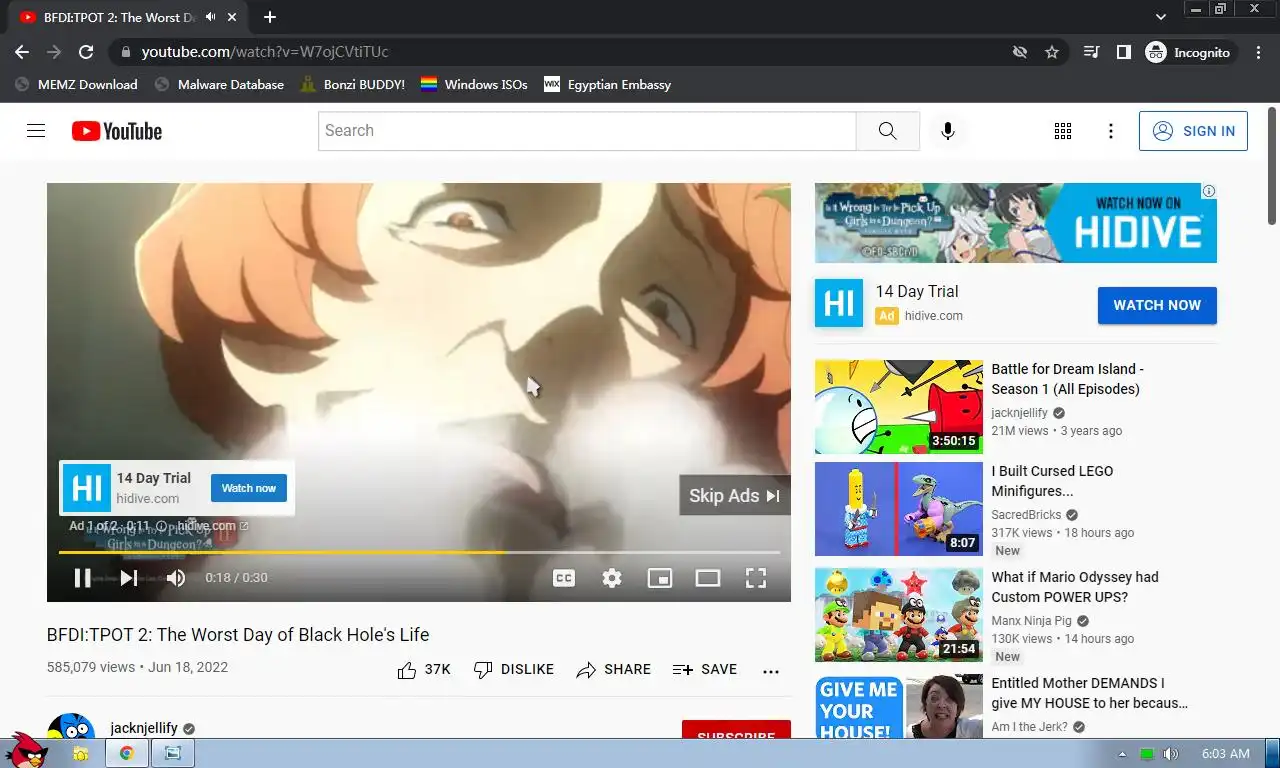Screen dimensions: 1280x768
Task: Seek along the yellow ad progress bar
Action: (x=419, y=552)
